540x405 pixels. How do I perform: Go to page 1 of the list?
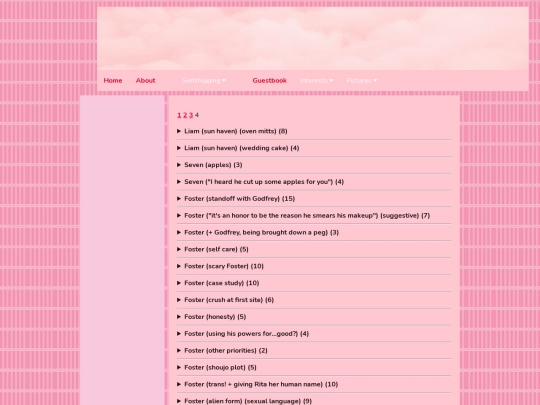179,115
